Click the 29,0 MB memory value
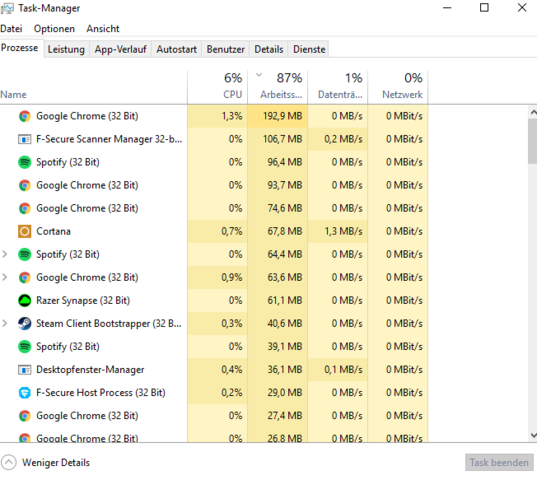 point(285,393)
